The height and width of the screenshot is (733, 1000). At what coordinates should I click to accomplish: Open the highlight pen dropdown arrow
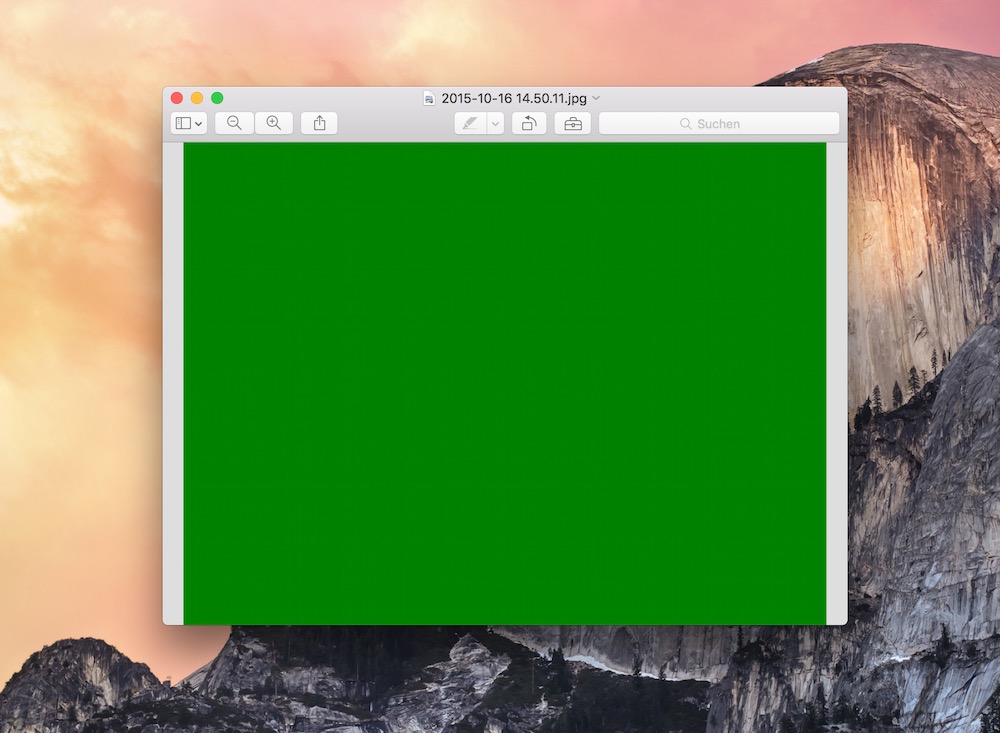495,124
